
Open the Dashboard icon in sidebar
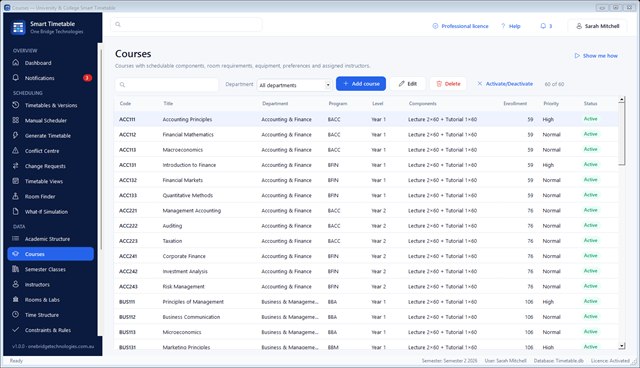16,62
